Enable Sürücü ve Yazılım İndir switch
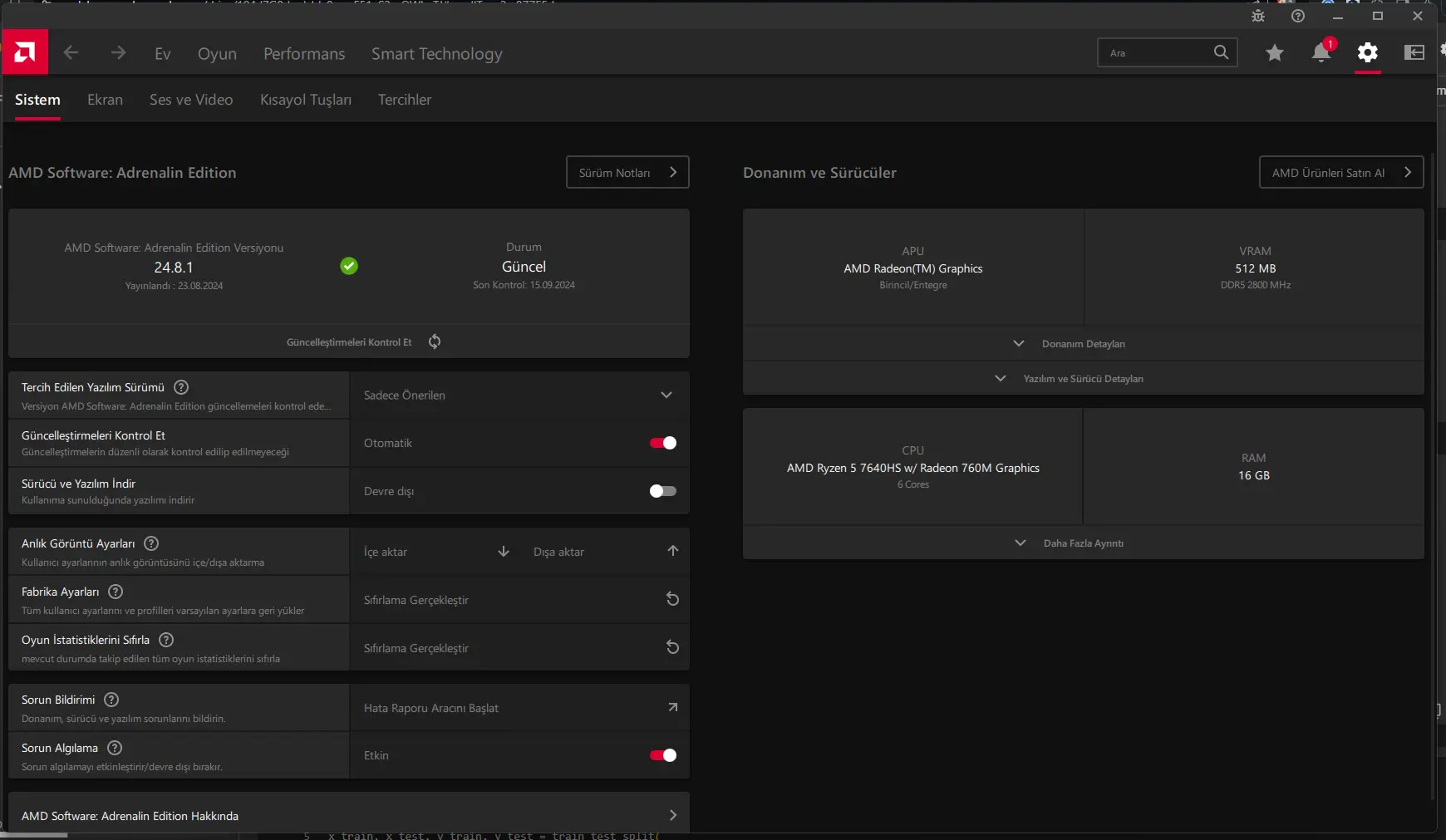This screenshot has width=1446, height=840. [x=663, y=491]
